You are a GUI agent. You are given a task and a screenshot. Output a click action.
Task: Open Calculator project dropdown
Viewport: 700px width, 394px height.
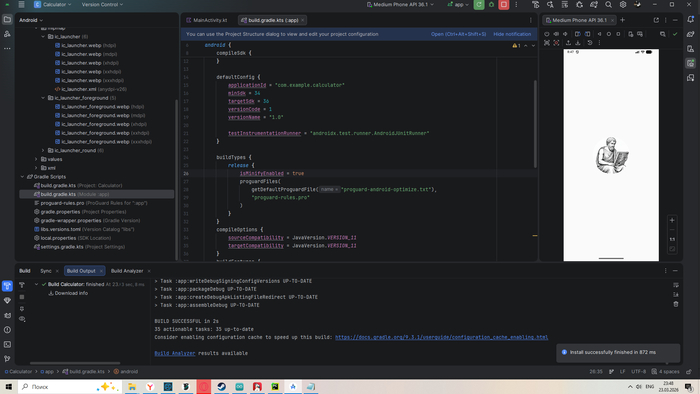[53, 4]
